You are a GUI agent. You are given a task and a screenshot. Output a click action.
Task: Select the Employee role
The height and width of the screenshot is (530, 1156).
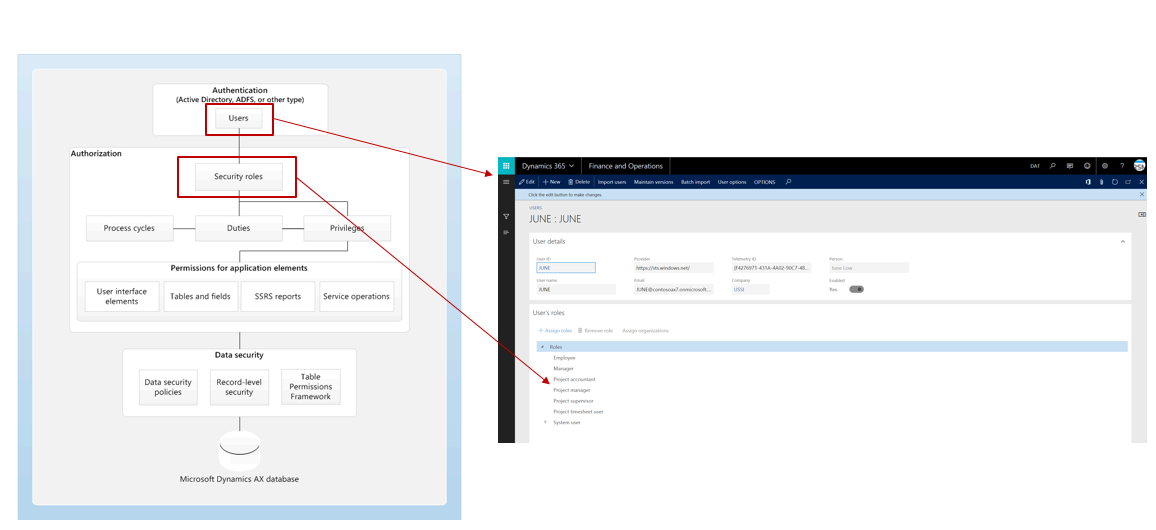coord(564,358)
